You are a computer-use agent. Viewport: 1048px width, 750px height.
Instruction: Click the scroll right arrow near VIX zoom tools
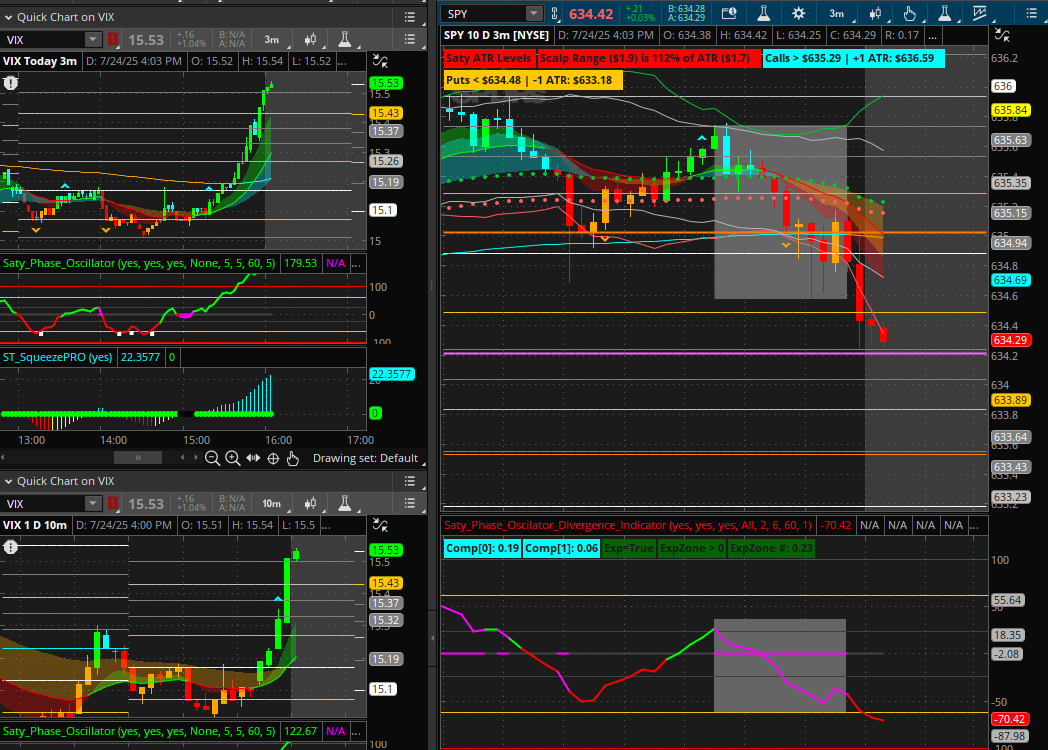195,458
